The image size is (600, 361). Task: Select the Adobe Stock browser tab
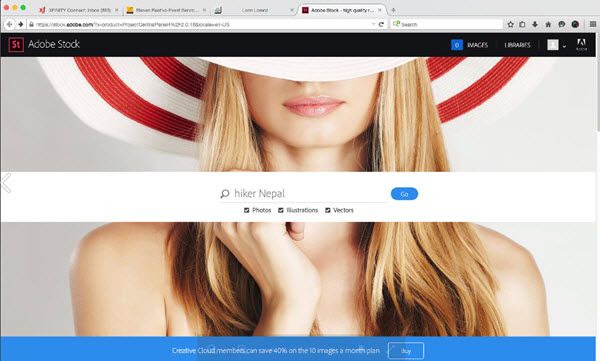pyautogui.click(x=342, y=10)
